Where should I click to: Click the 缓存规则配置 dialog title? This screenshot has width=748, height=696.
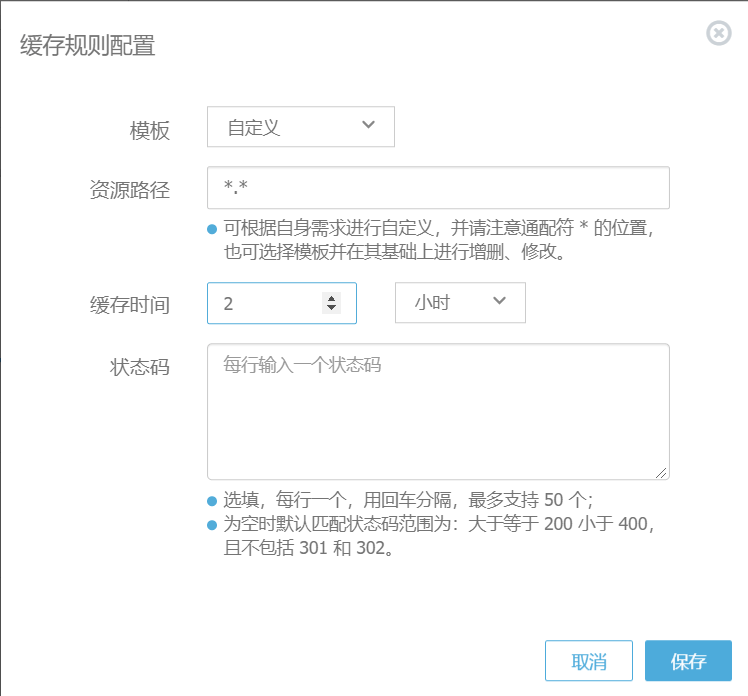(x=88, y=46)
